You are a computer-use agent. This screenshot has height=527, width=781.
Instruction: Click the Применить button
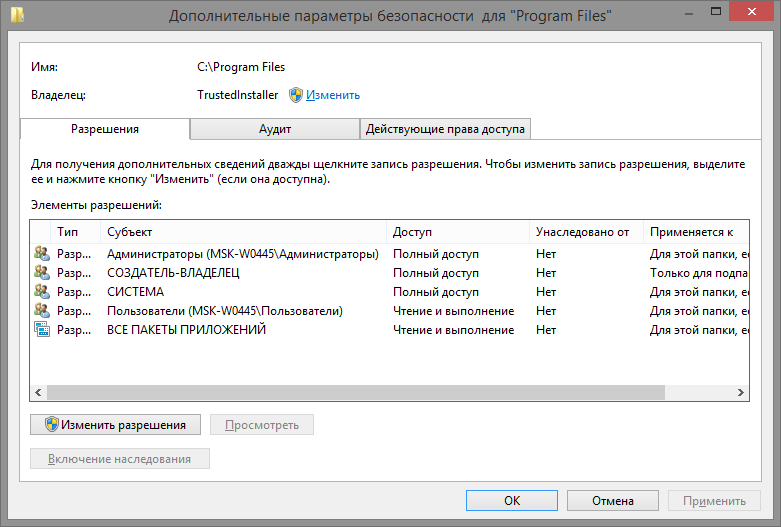[714, 501]
